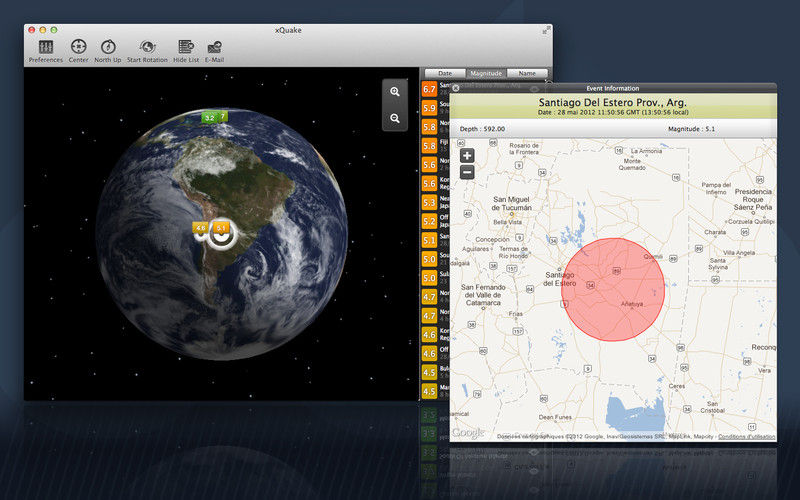Click the green 3.2 marker on globe
800x500 pixels.
tap(209, 118)
